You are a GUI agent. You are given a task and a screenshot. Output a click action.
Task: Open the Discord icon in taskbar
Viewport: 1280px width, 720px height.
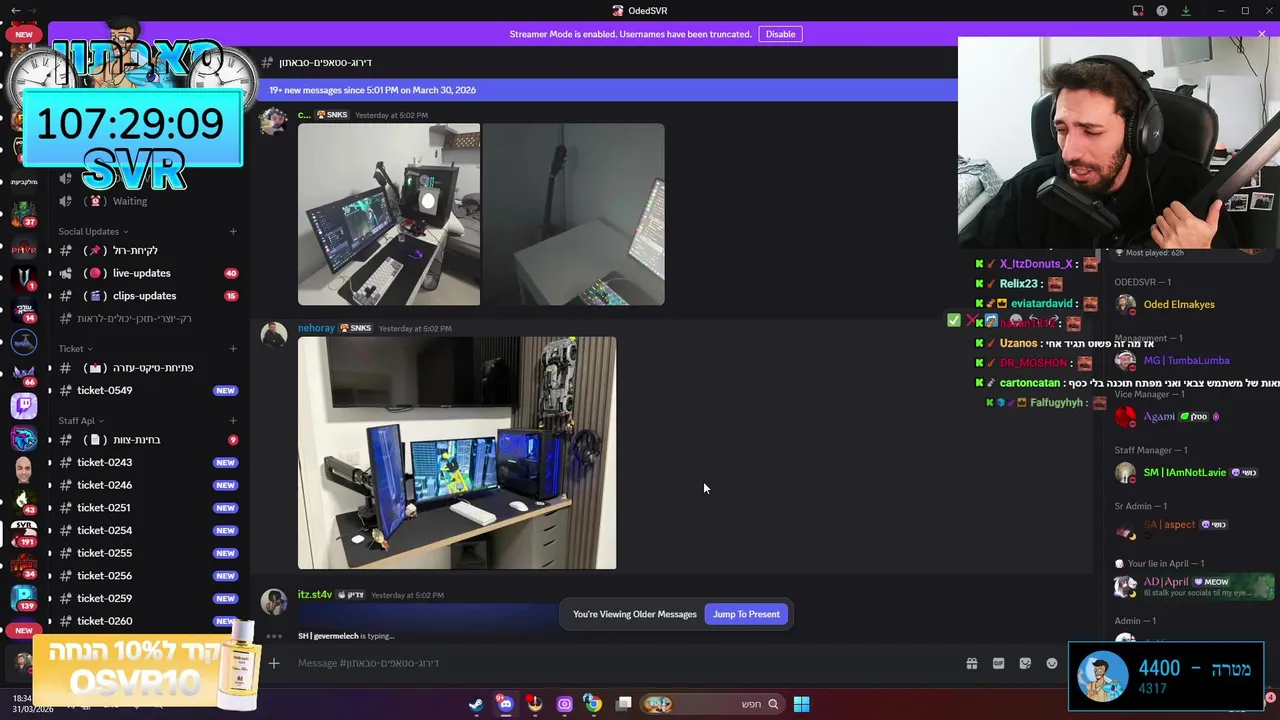[505, 704]
